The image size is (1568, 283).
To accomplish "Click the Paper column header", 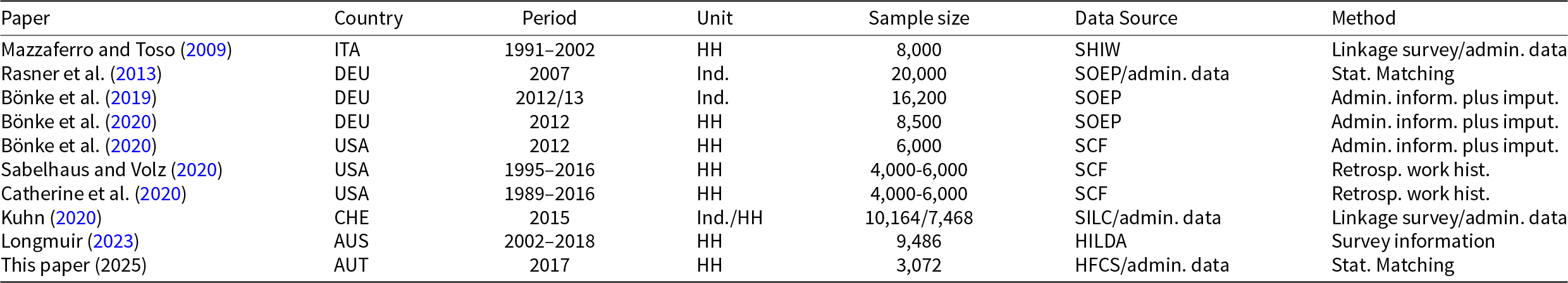I will coord(25,18).
